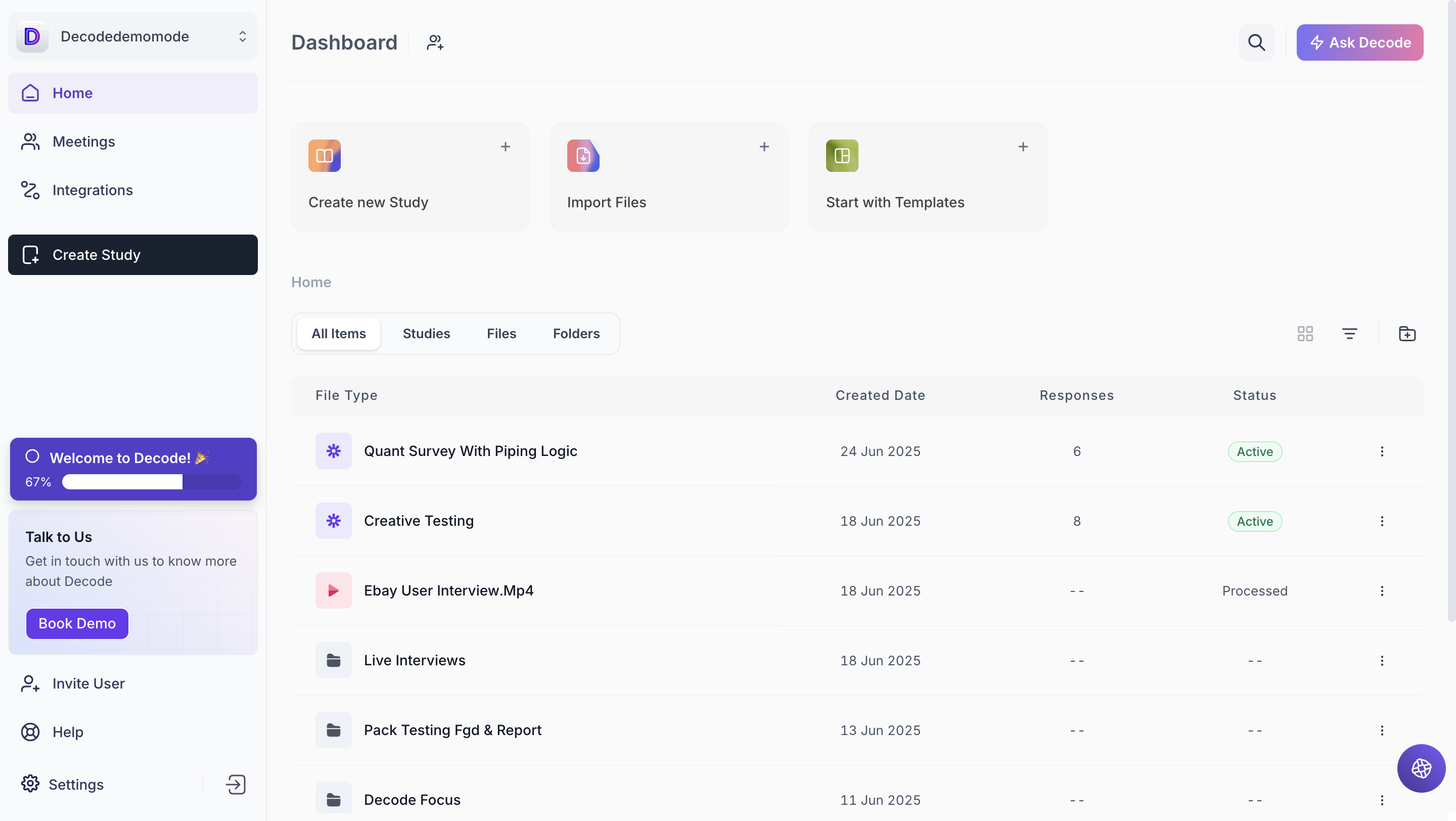The image size is (1456, 821).
Task: Click the logout icon near Settings
Action: click(x=235, y=785)
